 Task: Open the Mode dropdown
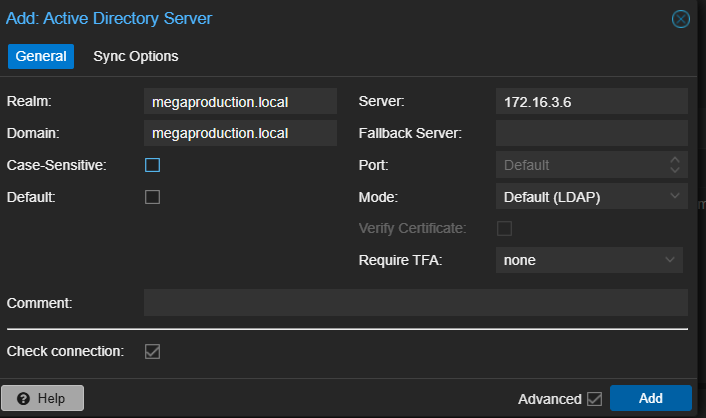tap(590, 197)
